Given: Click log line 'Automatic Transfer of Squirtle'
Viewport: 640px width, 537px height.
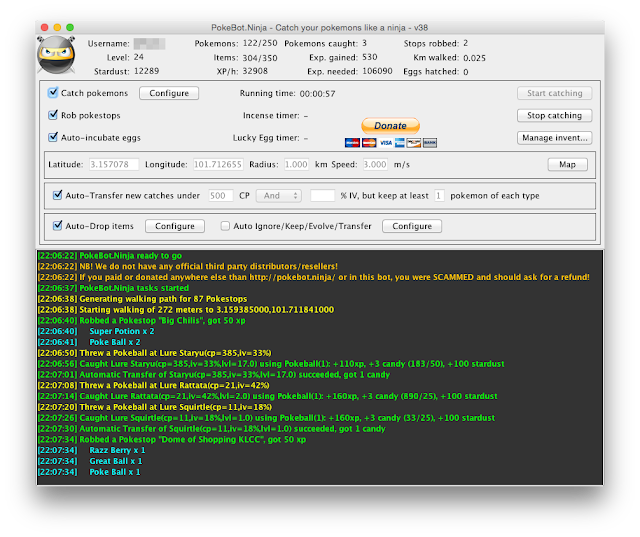Looking at the screenshot, I should point(211,429).
